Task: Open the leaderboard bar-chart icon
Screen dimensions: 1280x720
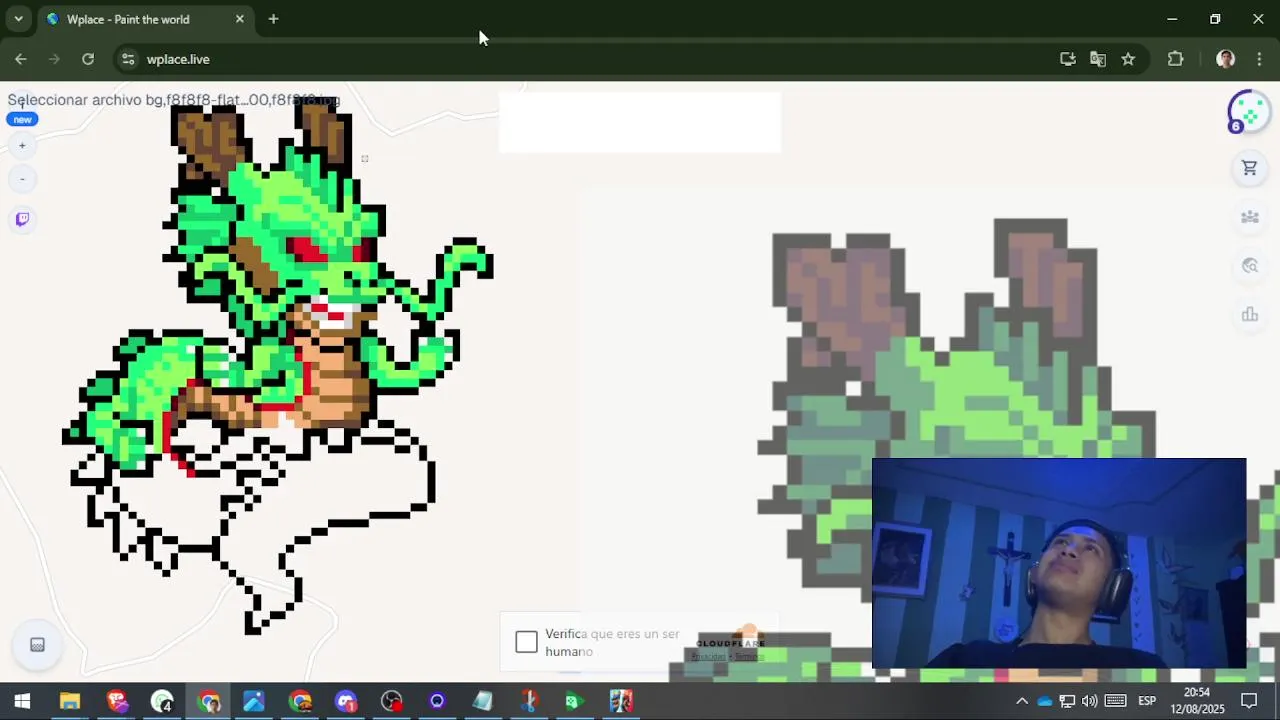Action: coord(1249,315)
